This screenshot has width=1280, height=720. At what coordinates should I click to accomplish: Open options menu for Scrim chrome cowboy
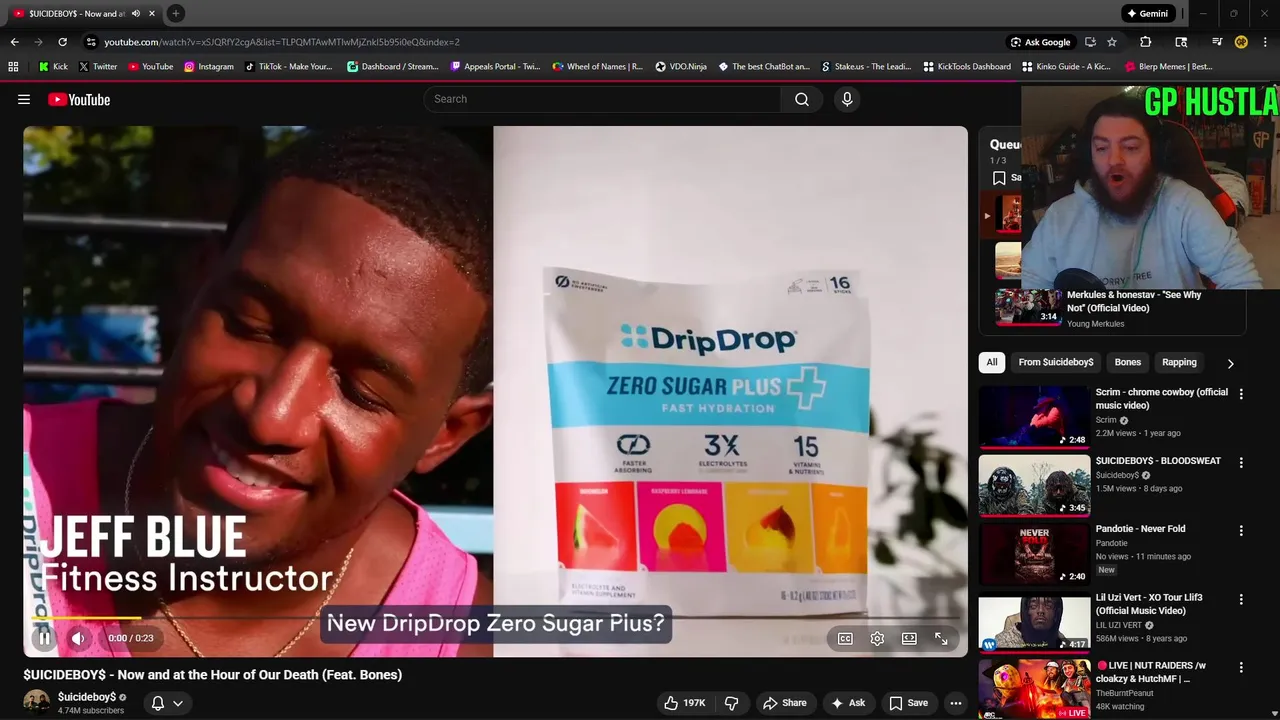[x=1241, y=394]
